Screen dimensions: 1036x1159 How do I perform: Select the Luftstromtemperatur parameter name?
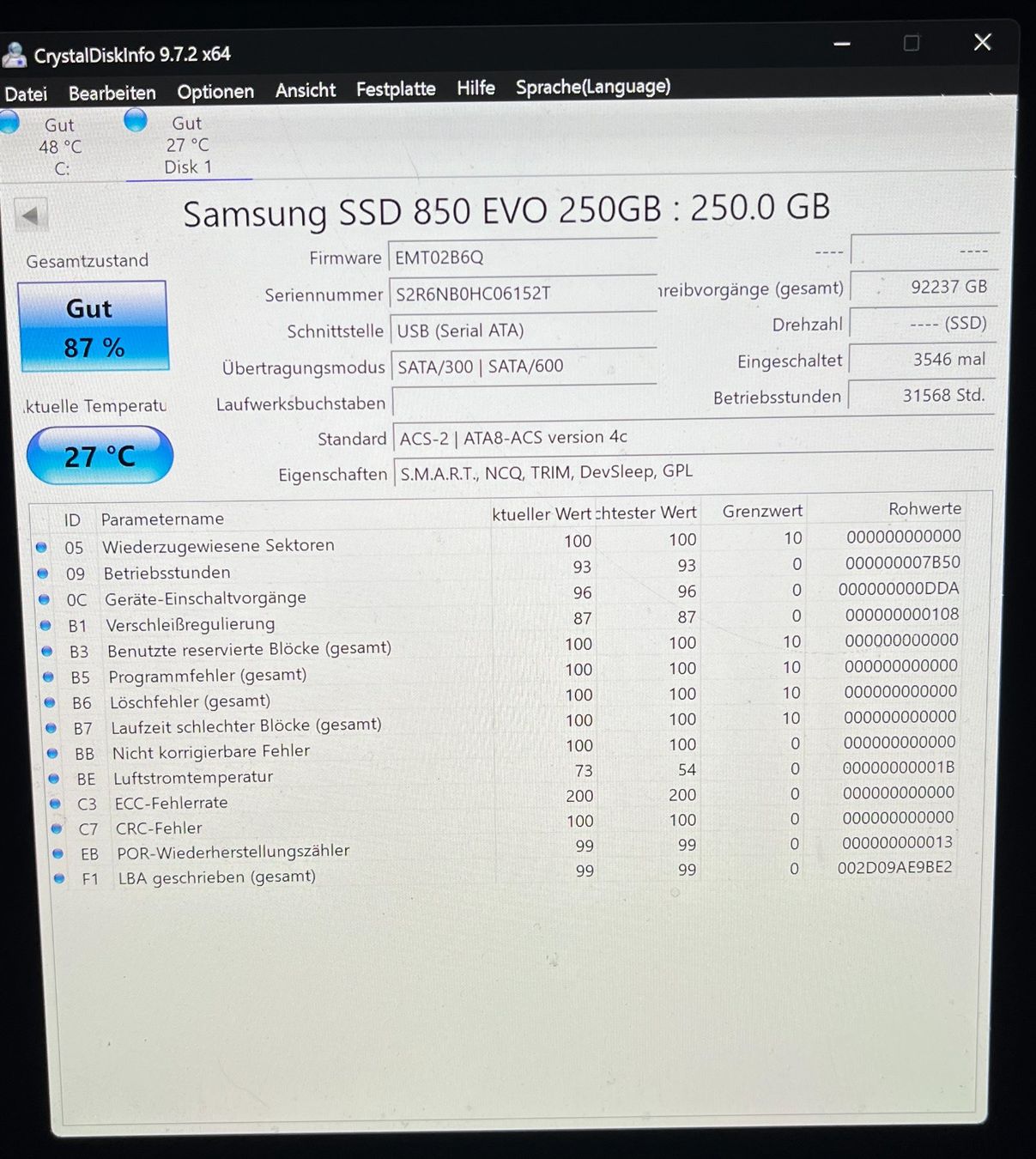pyautogui.click(x=193, y=777)
